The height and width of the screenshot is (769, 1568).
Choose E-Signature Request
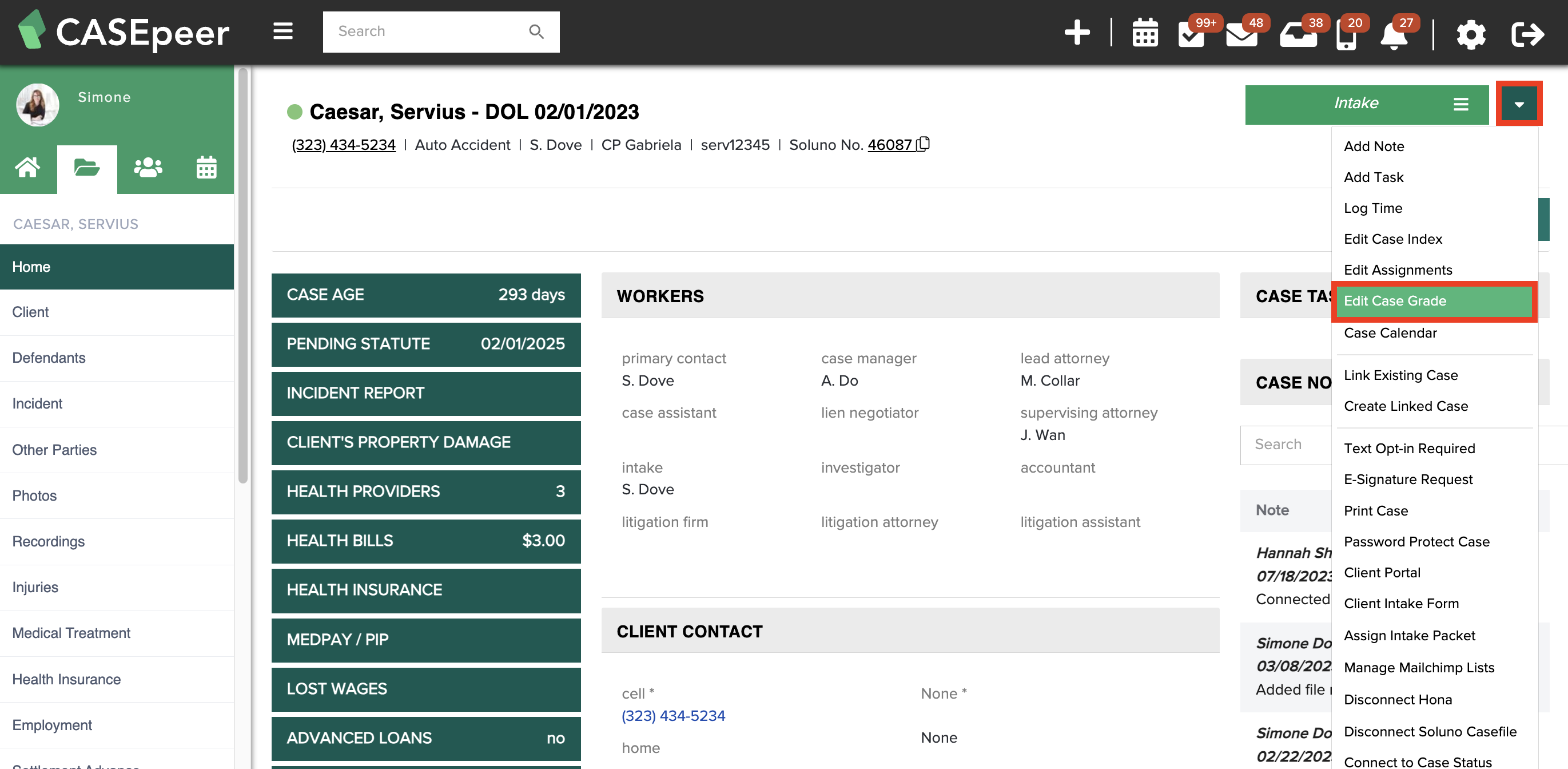click(1408, 479)
